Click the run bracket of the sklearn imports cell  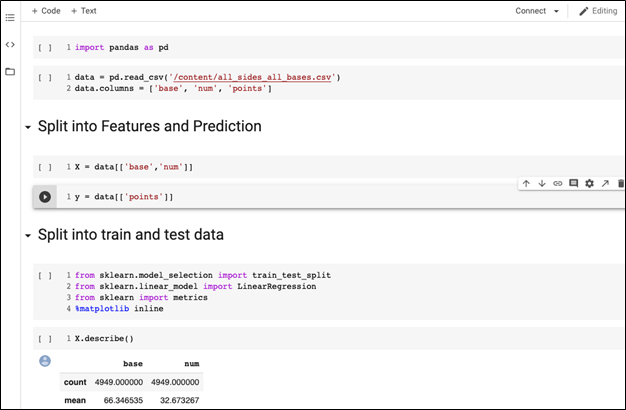pos(45,275)
